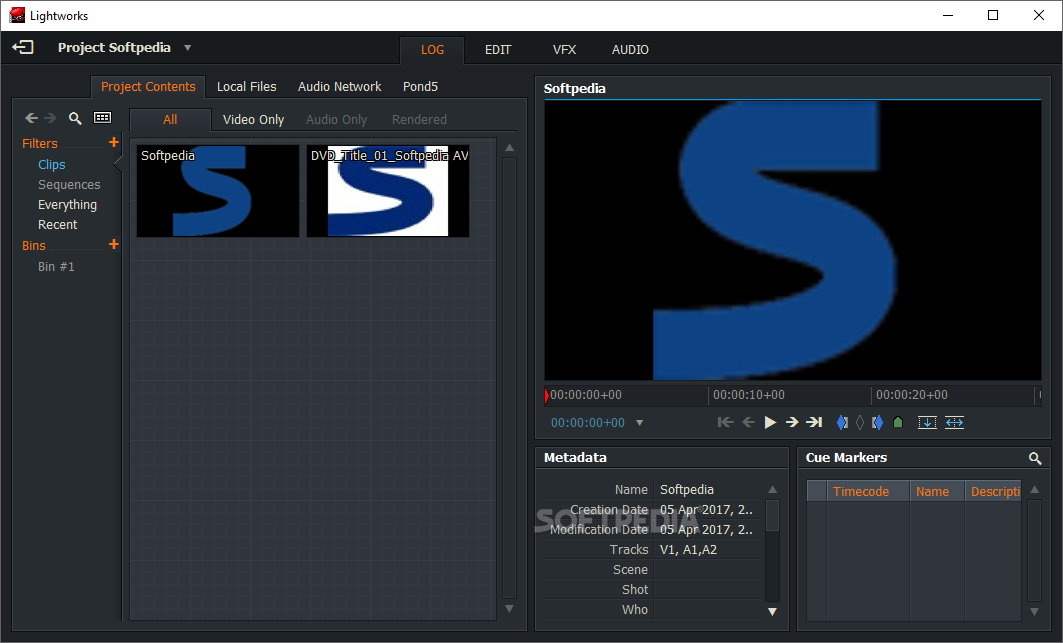Switch to the AUDIO workspace tab
Screen dimensions: 1063x643
click(x=630, y=50)
